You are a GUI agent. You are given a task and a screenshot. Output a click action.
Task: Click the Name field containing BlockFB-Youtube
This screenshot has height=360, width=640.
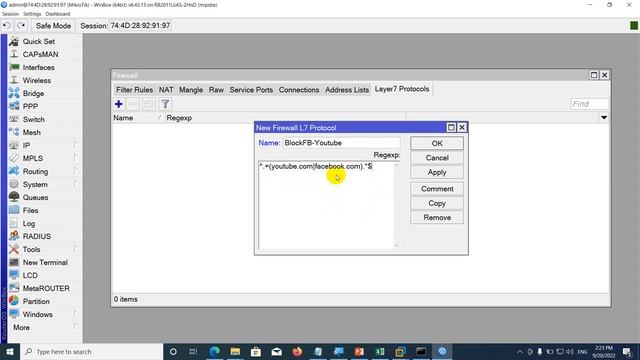[x=341, y=143]
